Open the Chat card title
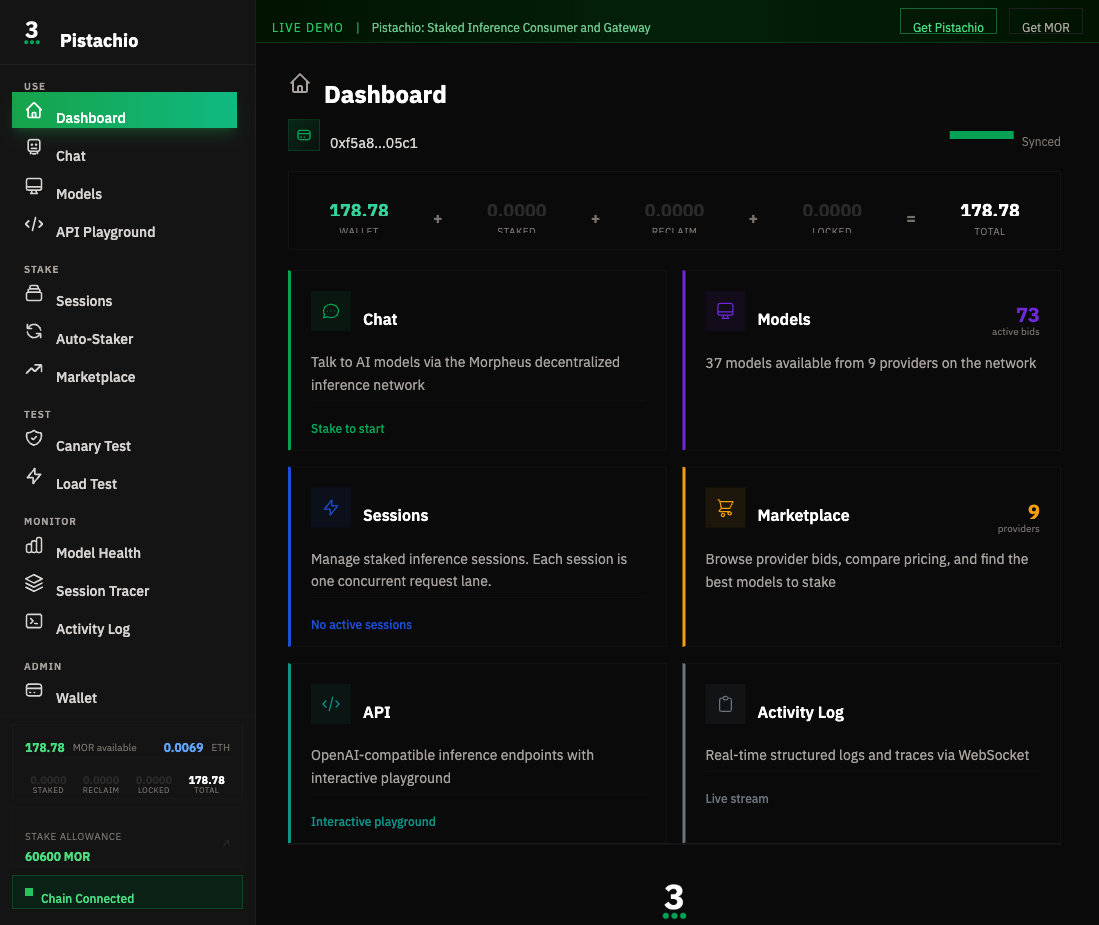This screenshot has width=1099, height=925. click(380, 320)
